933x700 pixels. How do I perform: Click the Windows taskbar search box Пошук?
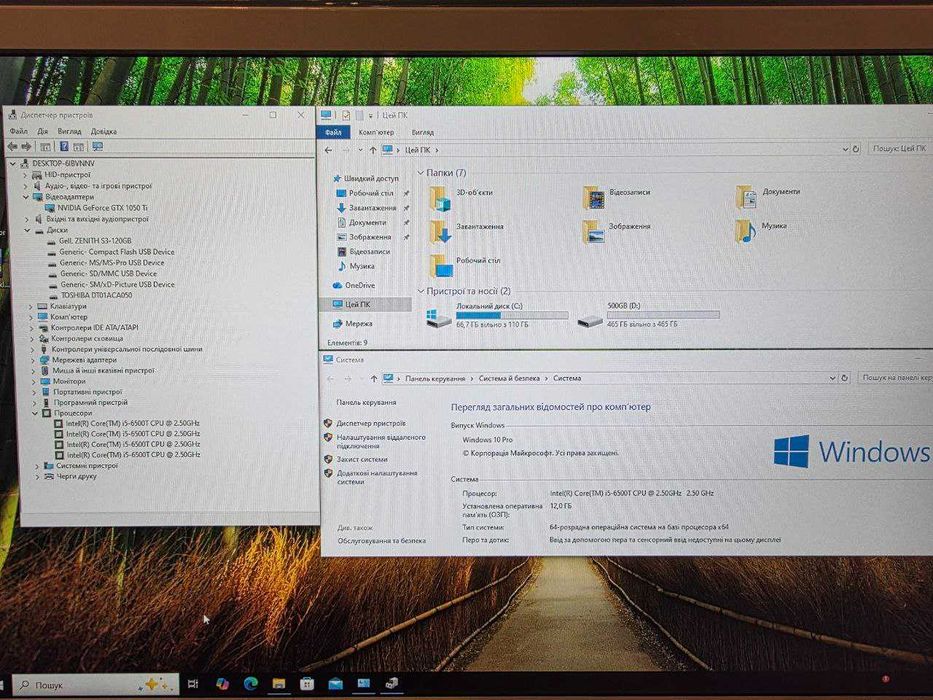pyautogui.click(x=96, y=685)
